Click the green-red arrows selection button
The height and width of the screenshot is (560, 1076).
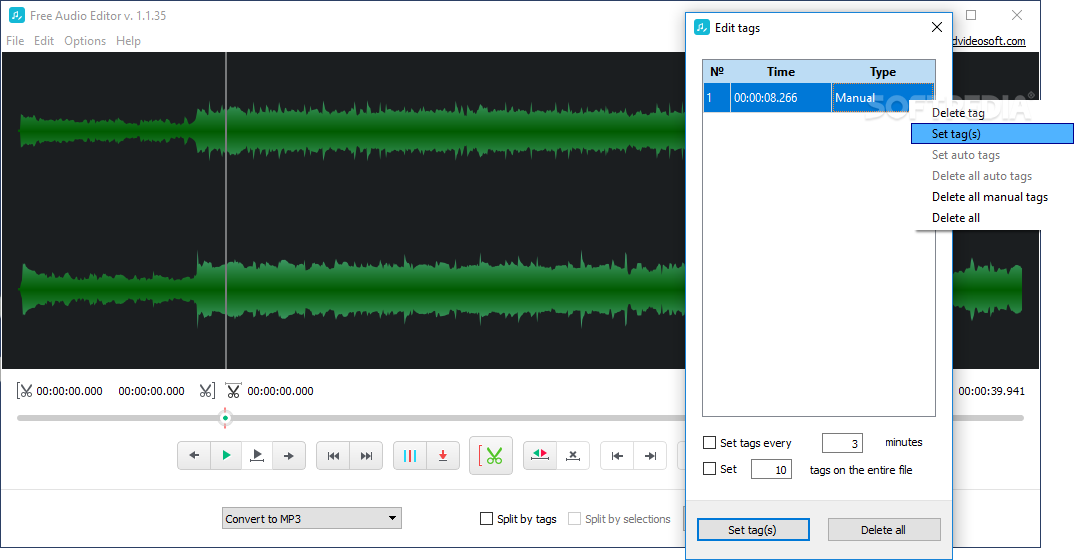coord(540,455)
